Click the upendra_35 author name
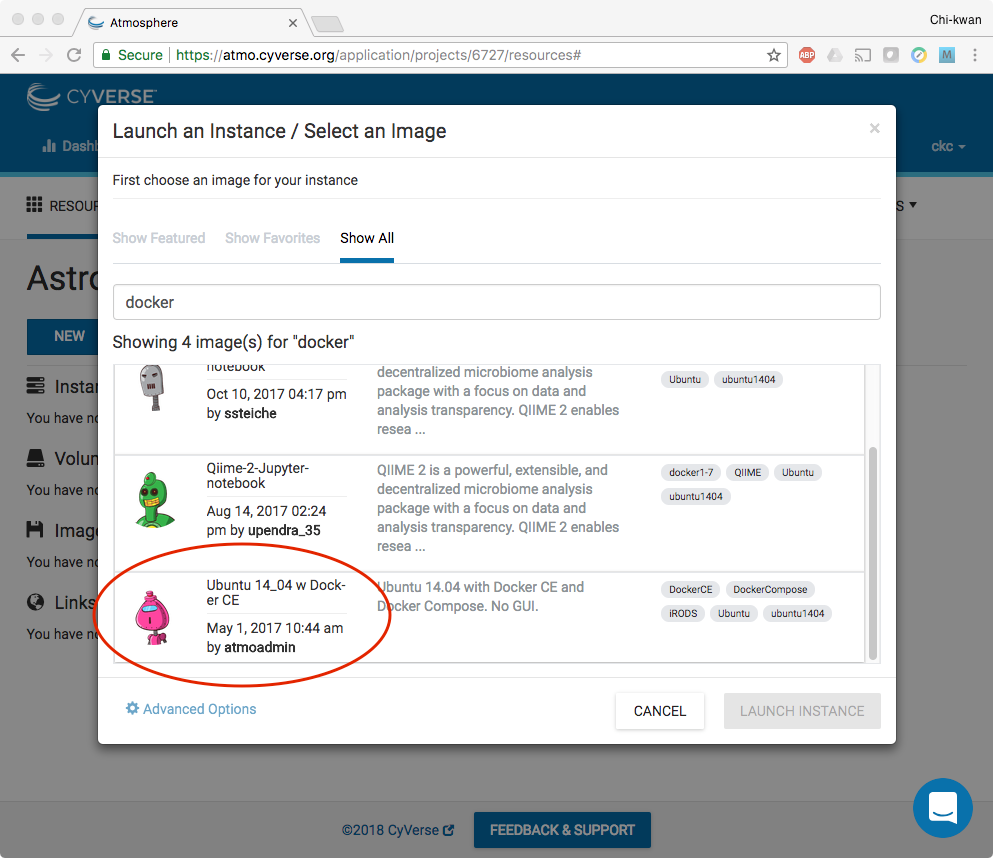This screenshot has height=858, width=993. point(284,530)
